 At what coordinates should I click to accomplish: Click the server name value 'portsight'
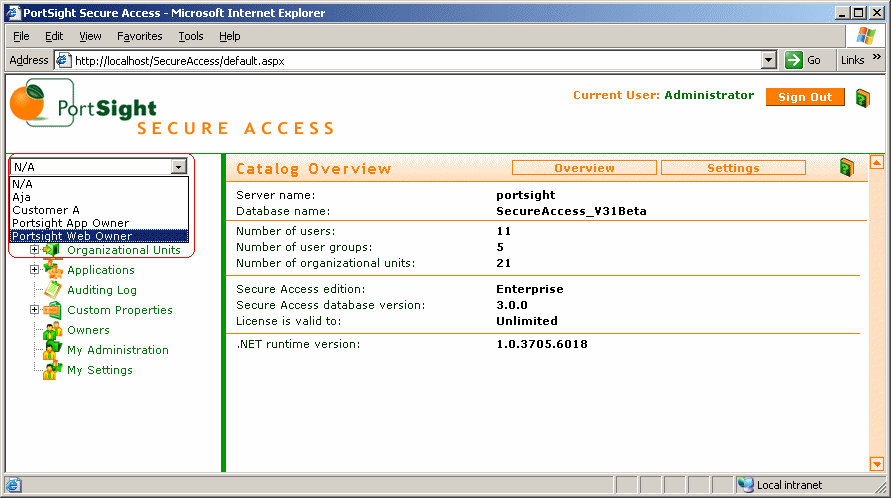coord(526,195)
